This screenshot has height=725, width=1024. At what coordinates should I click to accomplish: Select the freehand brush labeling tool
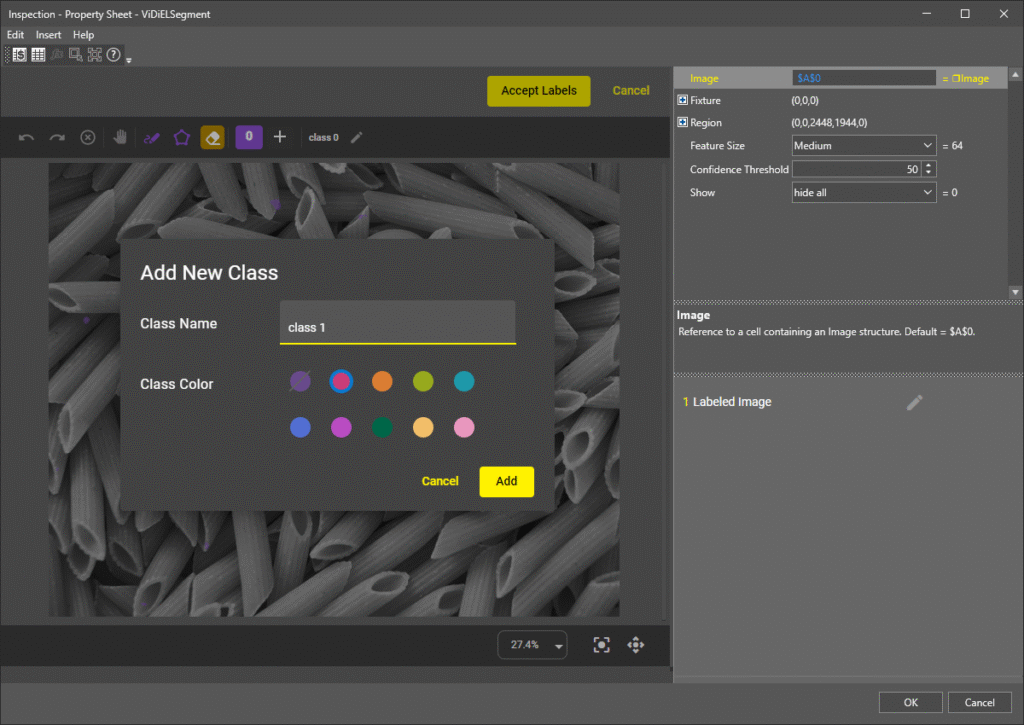151,137
